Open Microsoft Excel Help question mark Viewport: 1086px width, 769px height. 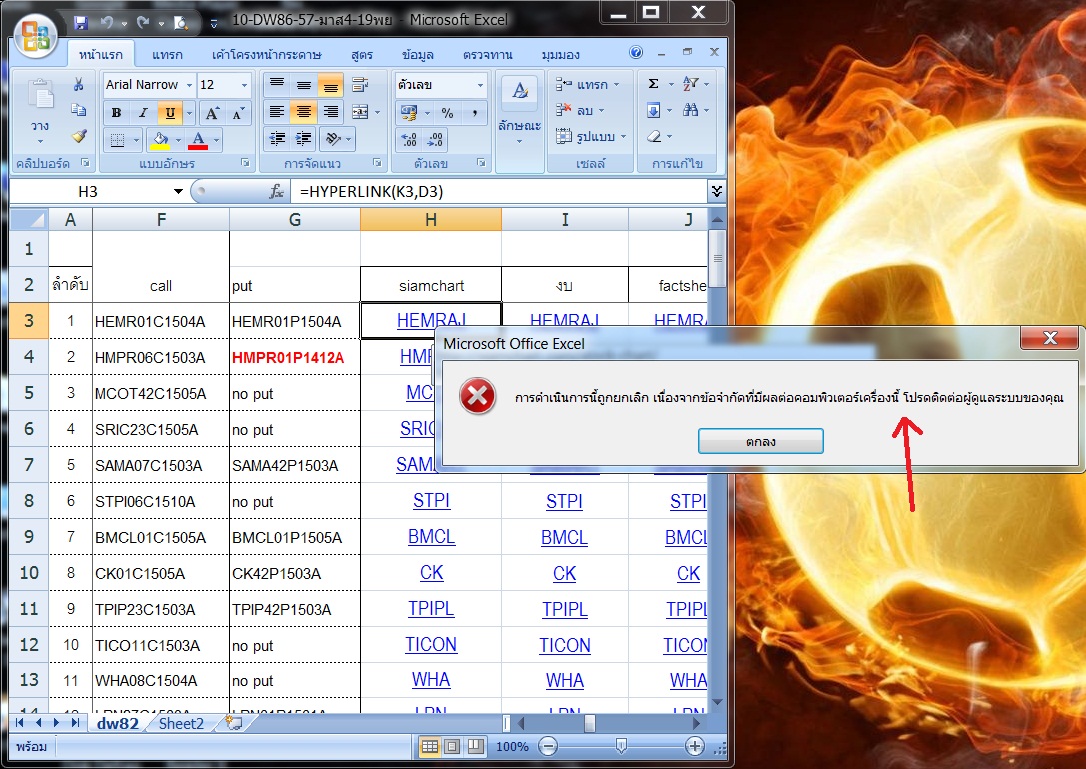[636, 52]
